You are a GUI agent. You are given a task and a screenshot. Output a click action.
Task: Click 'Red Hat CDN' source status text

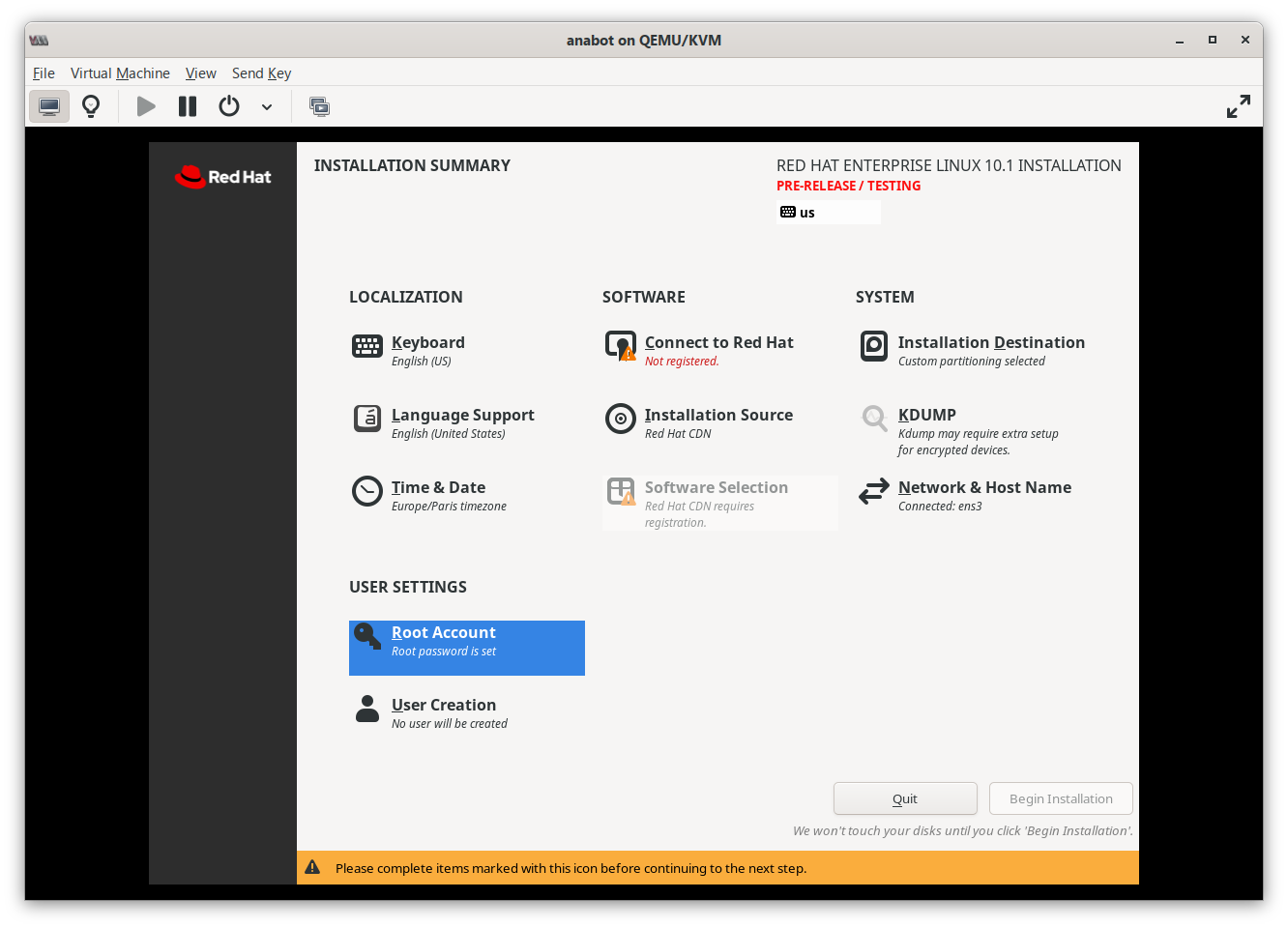[678, 434]
